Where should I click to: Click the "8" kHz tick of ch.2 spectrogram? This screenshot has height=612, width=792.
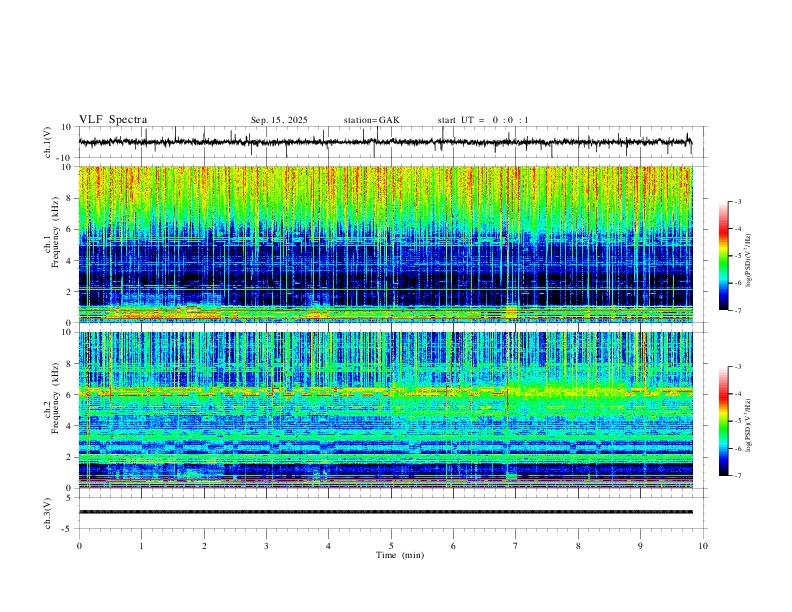[71, 363]
